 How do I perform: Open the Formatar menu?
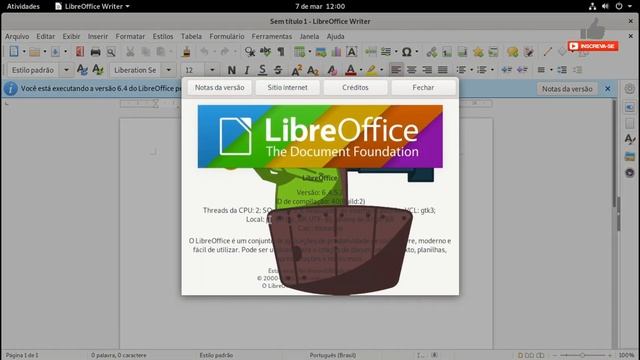tap(130, 36)
